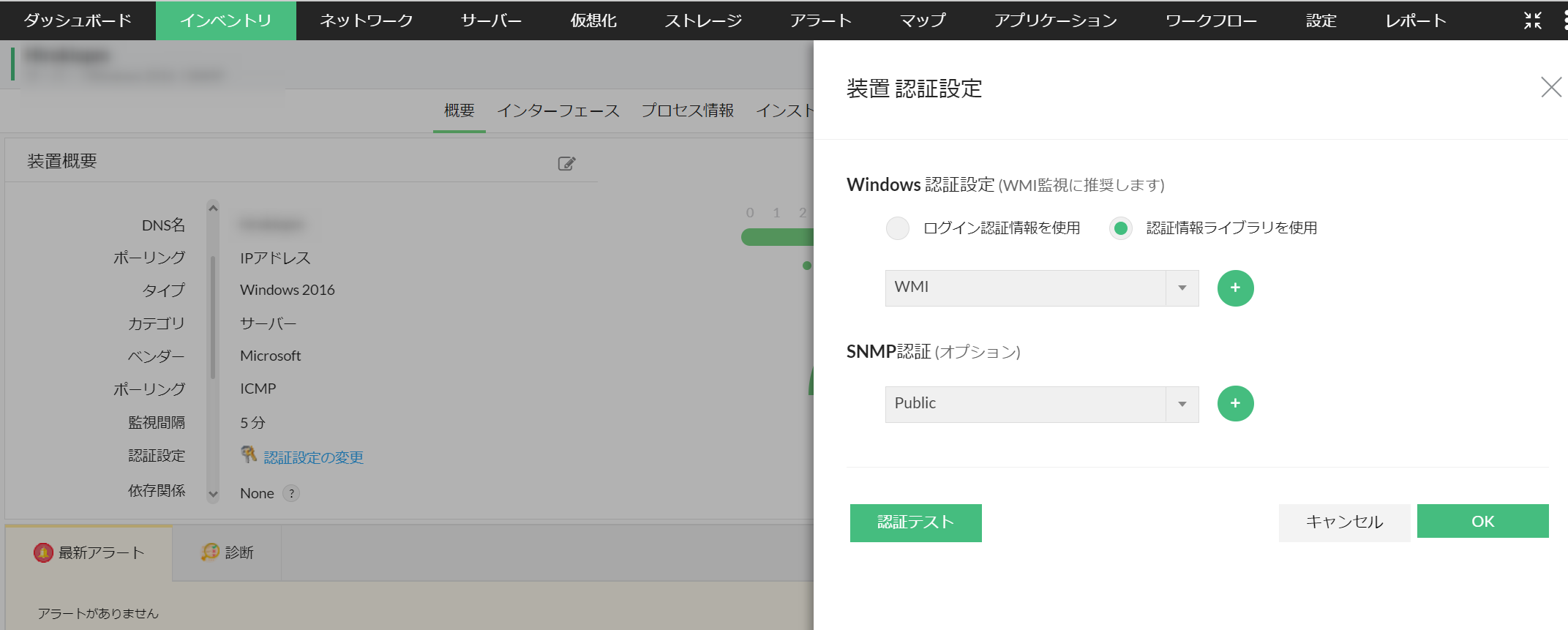Close the 装置 認証設定 panel
Viewport: 1568px width, 630px height.
(x=1551, y=87)
